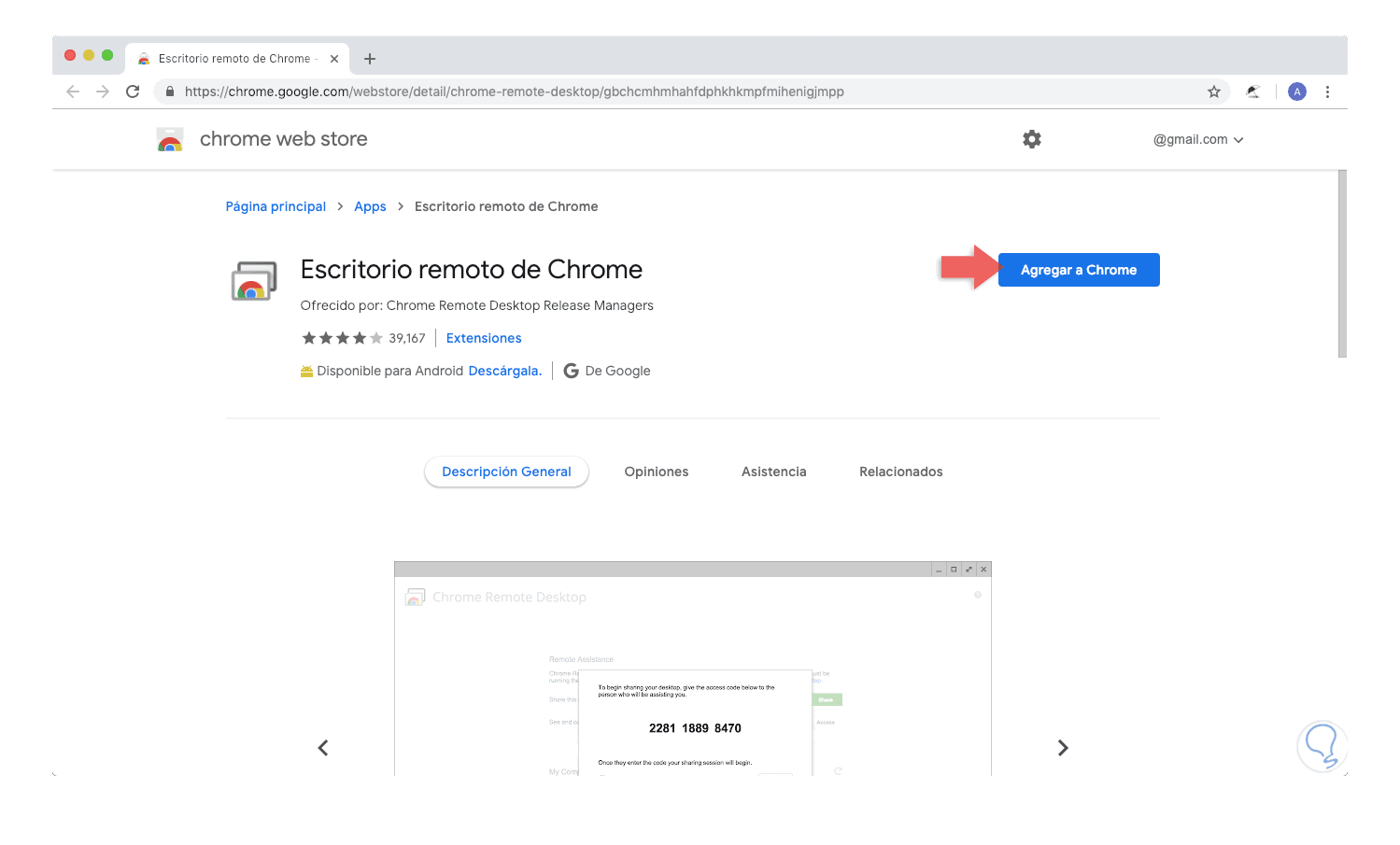Open the profile avatar menu
Image resolution: width=1400 pixels, height=845 pixels.
point(1297,92)
